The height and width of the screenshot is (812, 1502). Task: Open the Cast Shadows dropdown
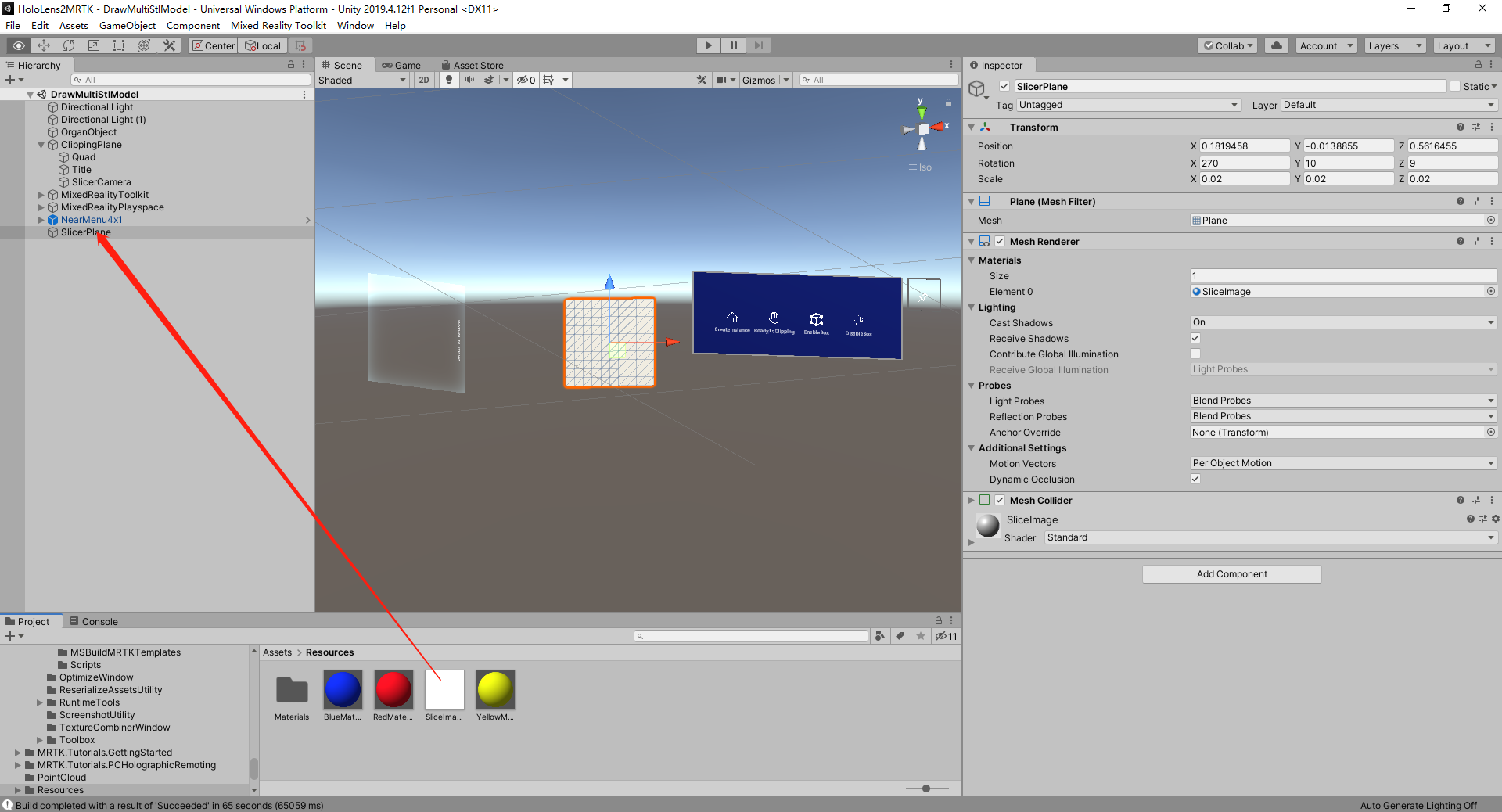[1342, 322]
